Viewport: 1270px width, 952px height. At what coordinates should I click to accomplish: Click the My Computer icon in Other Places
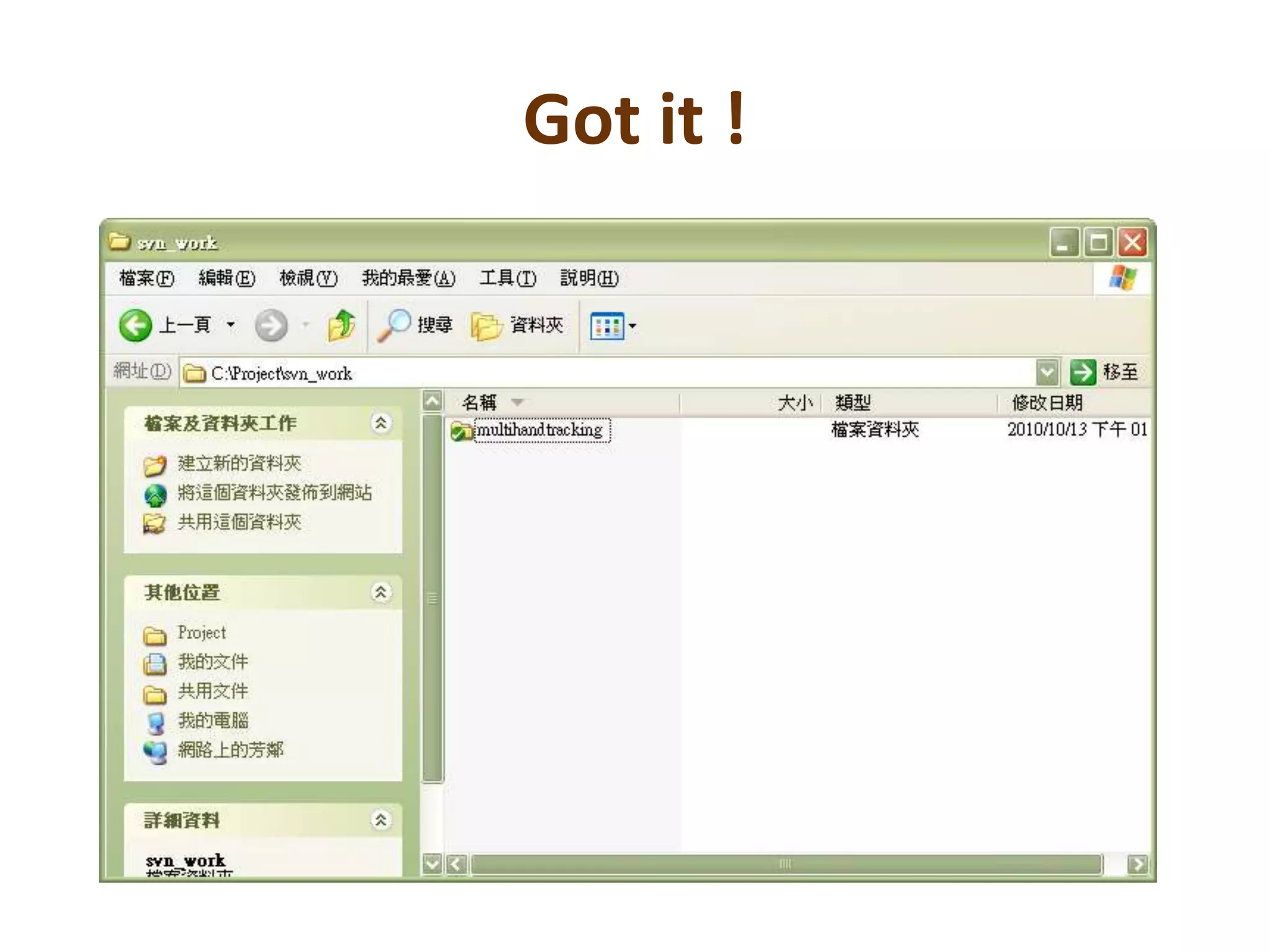click(x=155, y=722)
